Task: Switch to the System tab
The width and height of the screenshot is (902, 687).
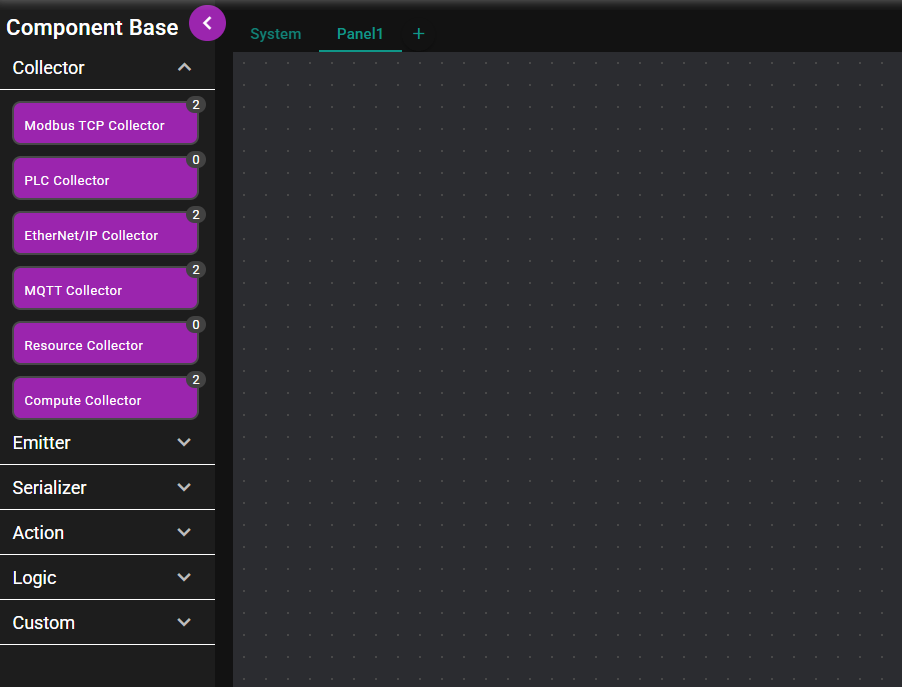Action: coord(275,34)
